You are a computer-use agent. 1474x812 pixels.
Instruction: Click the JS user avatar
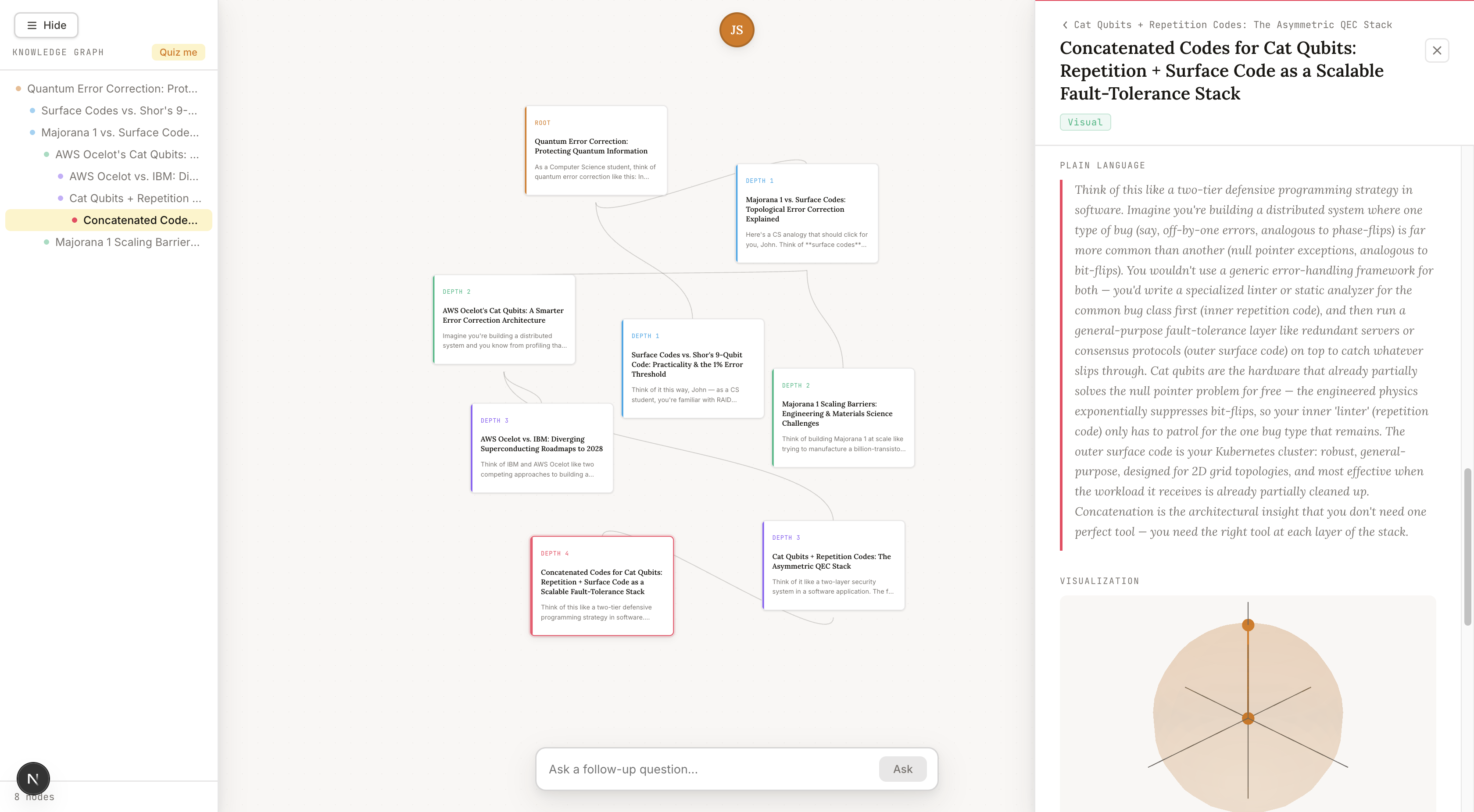(737, 30)
